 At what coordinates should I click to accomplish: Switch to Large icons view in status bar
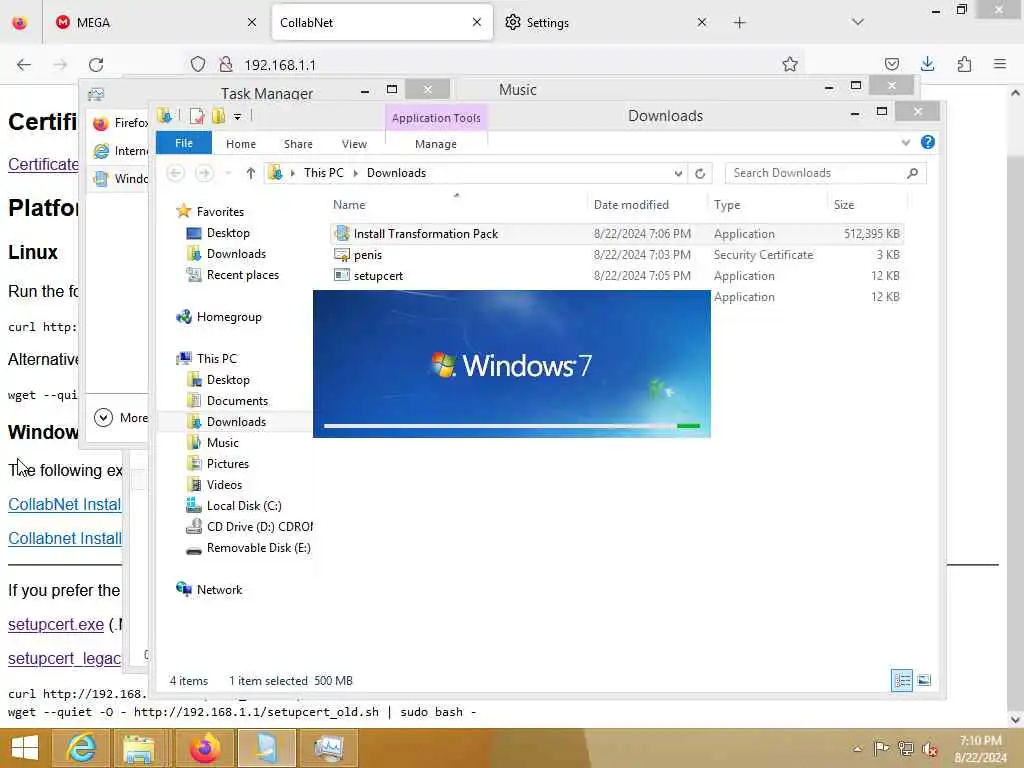(924, 680)
